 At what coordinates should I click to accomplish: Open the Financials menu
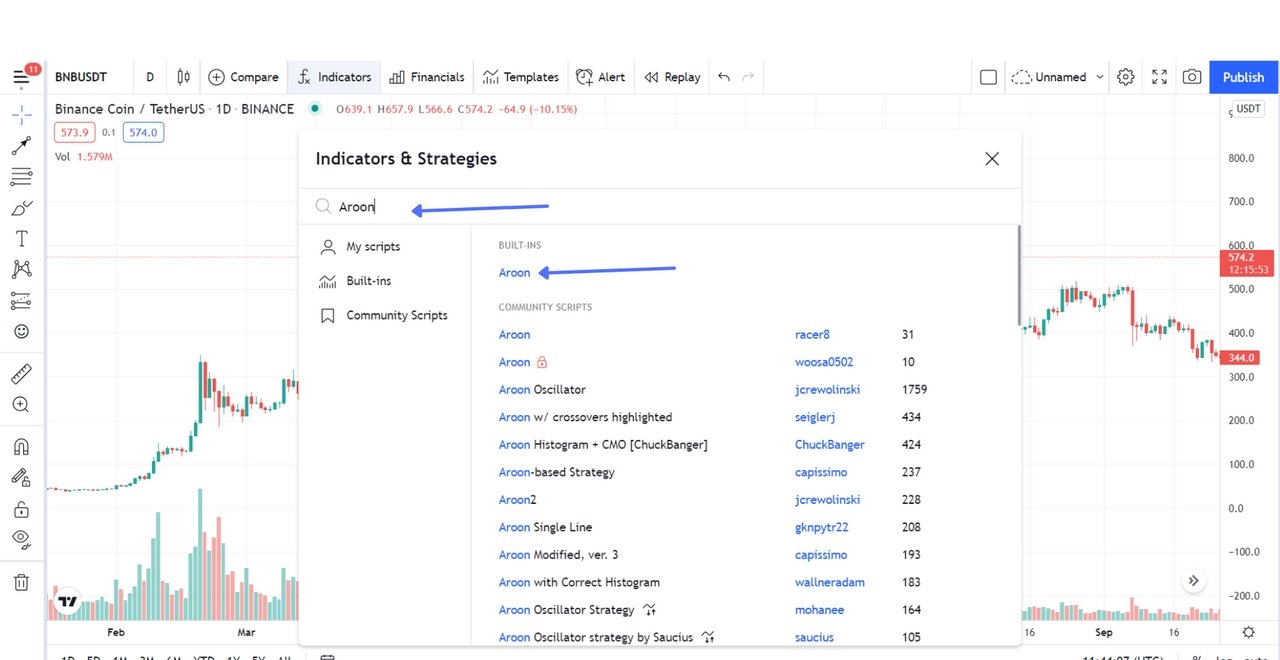point(427,77)
